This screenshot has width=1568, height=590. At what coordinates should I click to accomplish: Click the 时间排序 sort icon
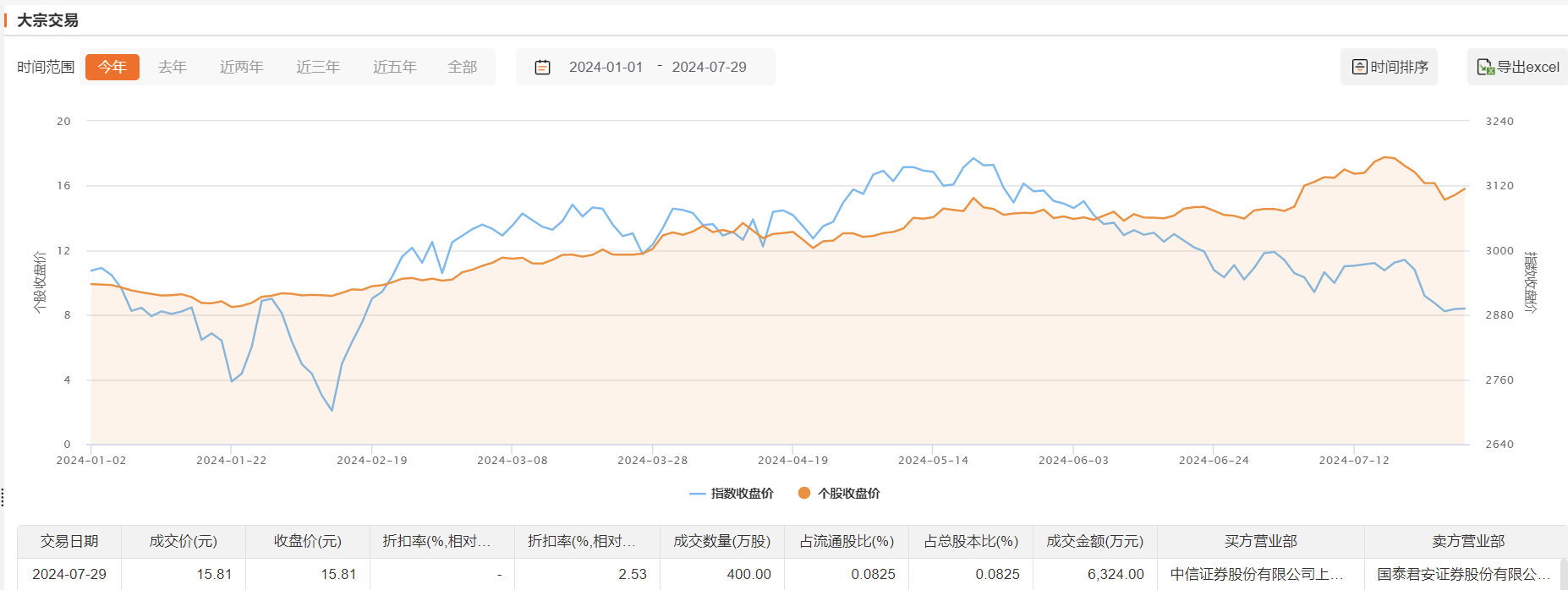1360,67
